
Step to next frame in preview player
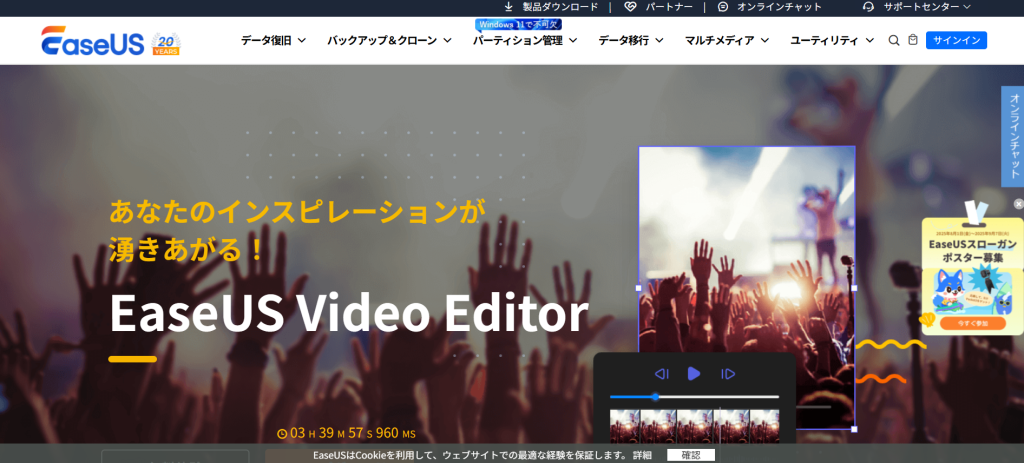728,374
